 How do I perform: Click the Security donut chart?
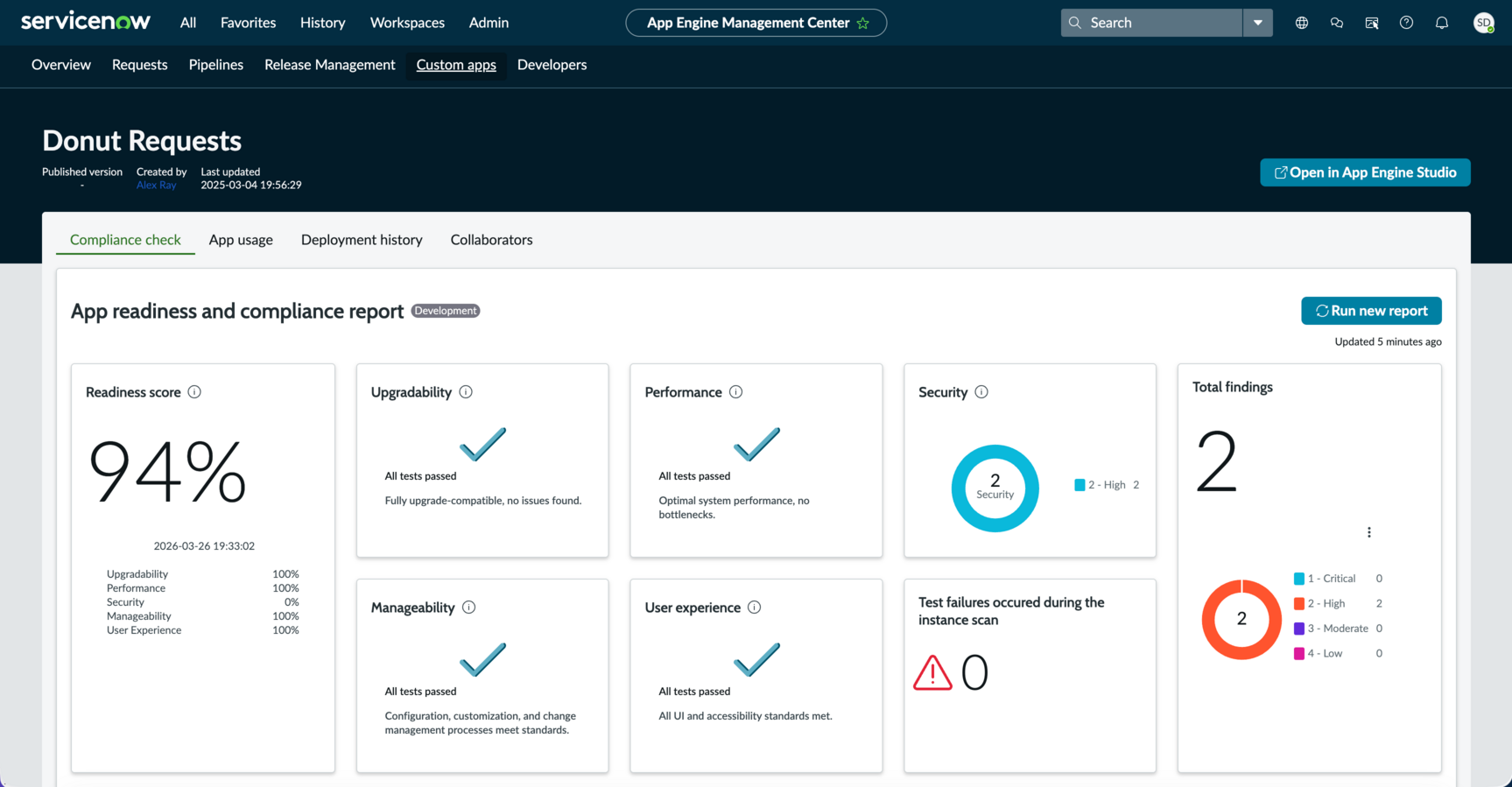point(995,488)
